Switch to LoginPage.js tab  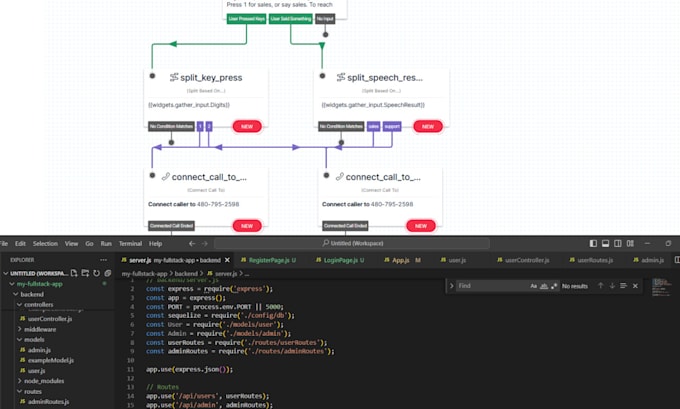click(340, 260)
